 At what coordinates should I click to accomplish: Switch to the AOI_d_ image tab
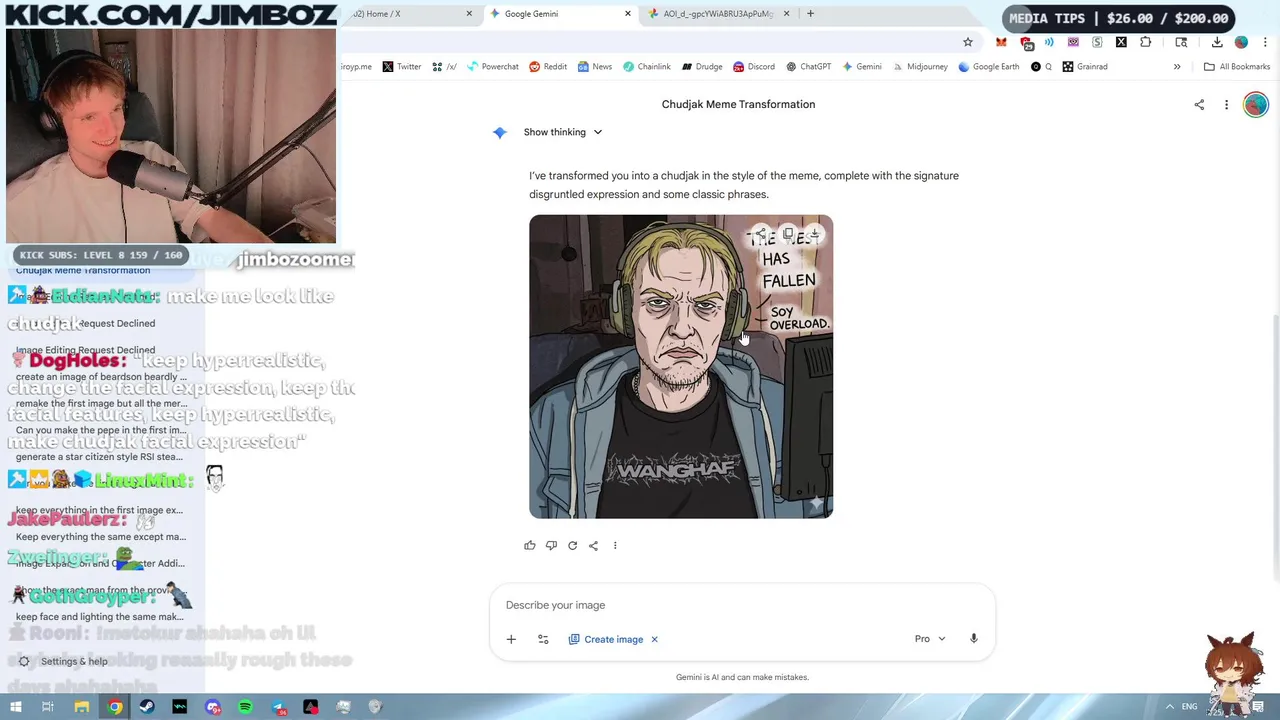pyautogui.click(x=718, y=14)
